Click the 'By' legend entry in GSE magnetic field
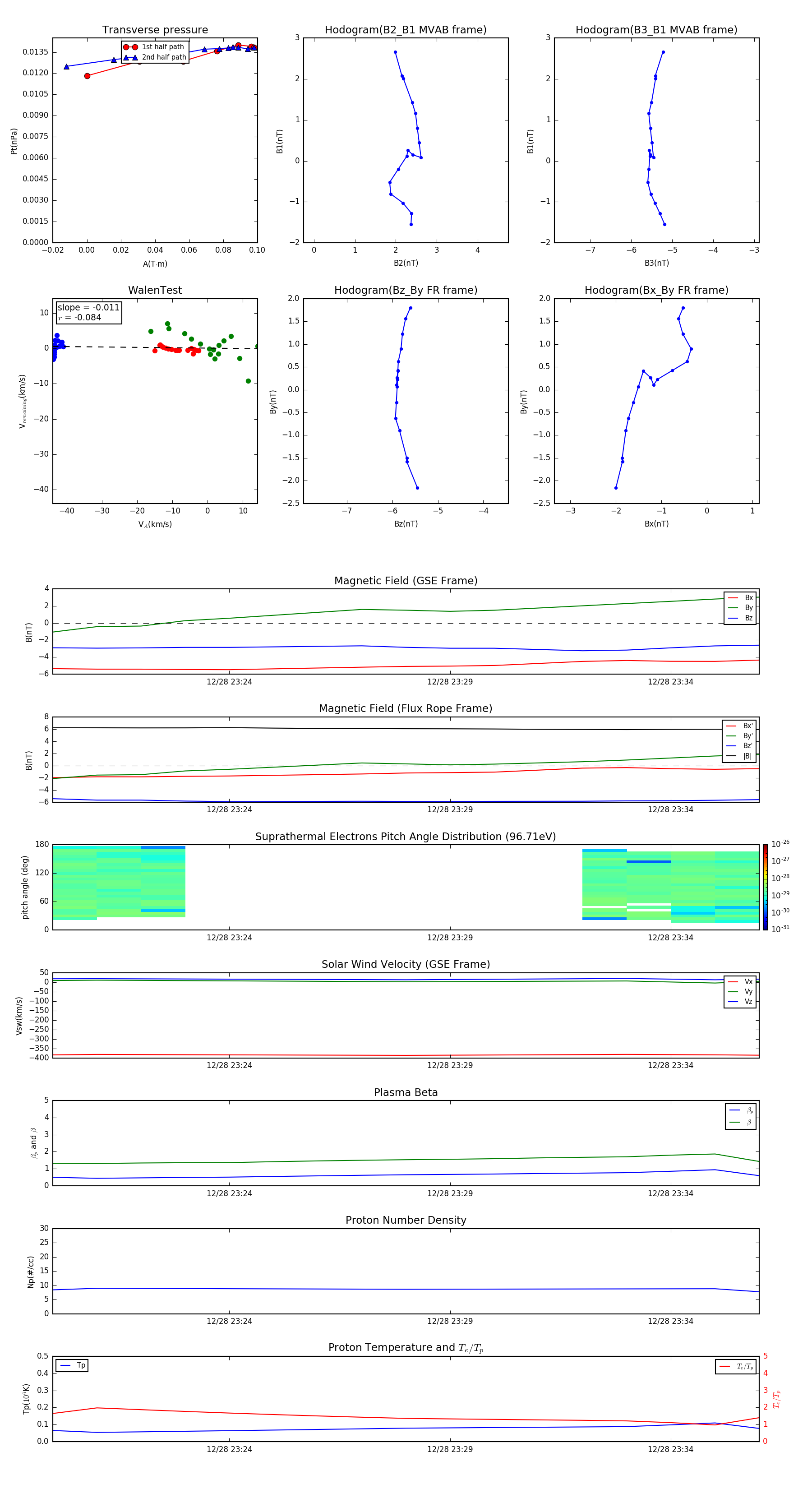 (740, 607)
